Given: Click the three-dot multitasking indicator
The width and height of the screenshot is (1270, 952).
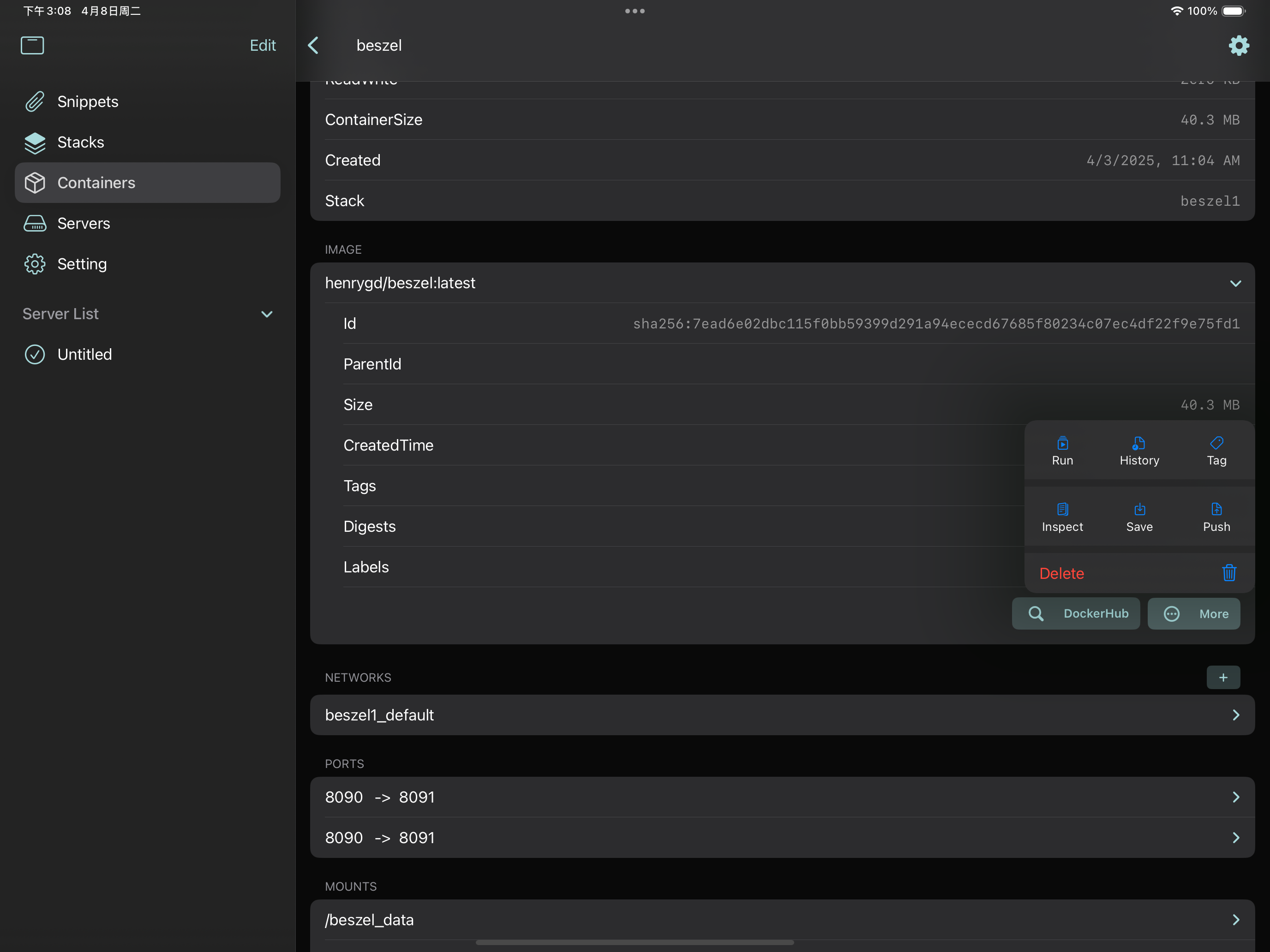Looking at the screenshot, I should click(635, 11).
